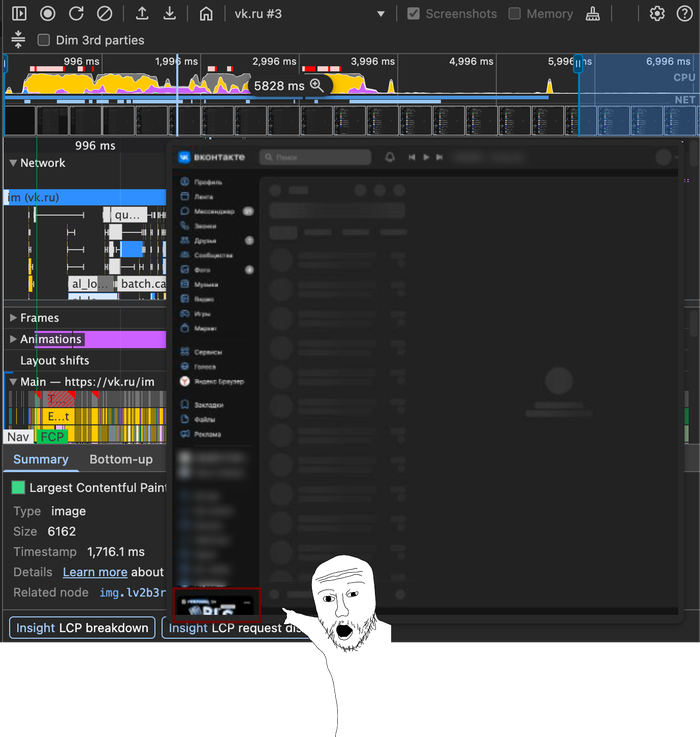Follow the Learn more link
700x737 pixels.
pos(95,572)
